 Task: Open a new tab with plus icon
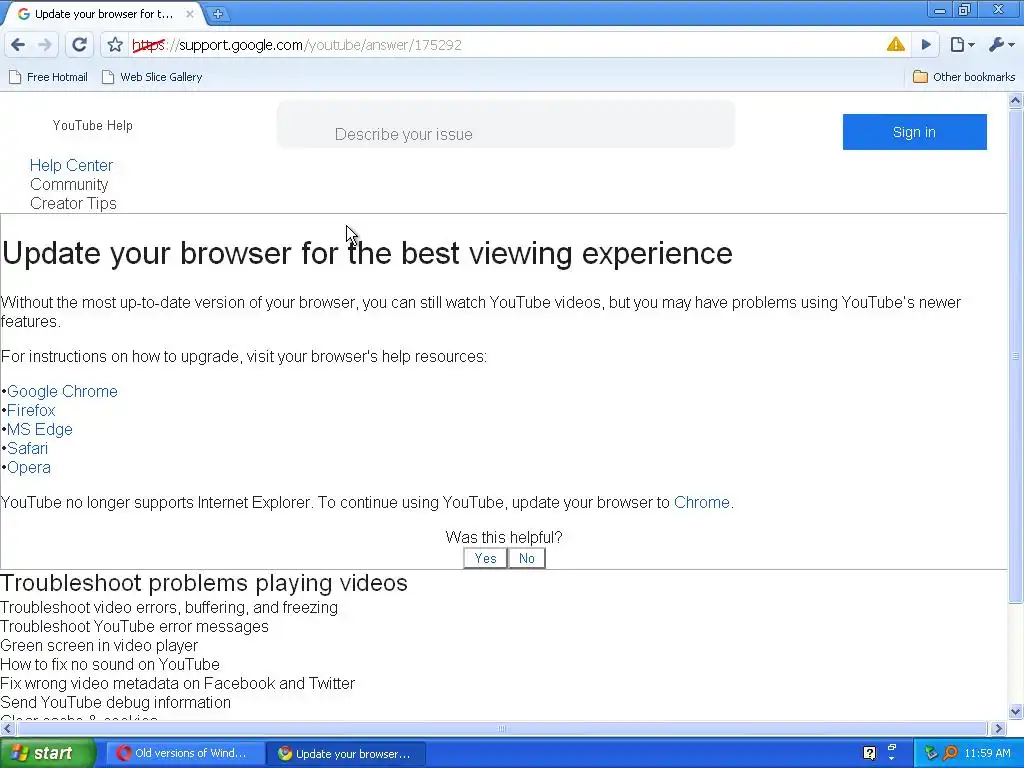(217, 14)
